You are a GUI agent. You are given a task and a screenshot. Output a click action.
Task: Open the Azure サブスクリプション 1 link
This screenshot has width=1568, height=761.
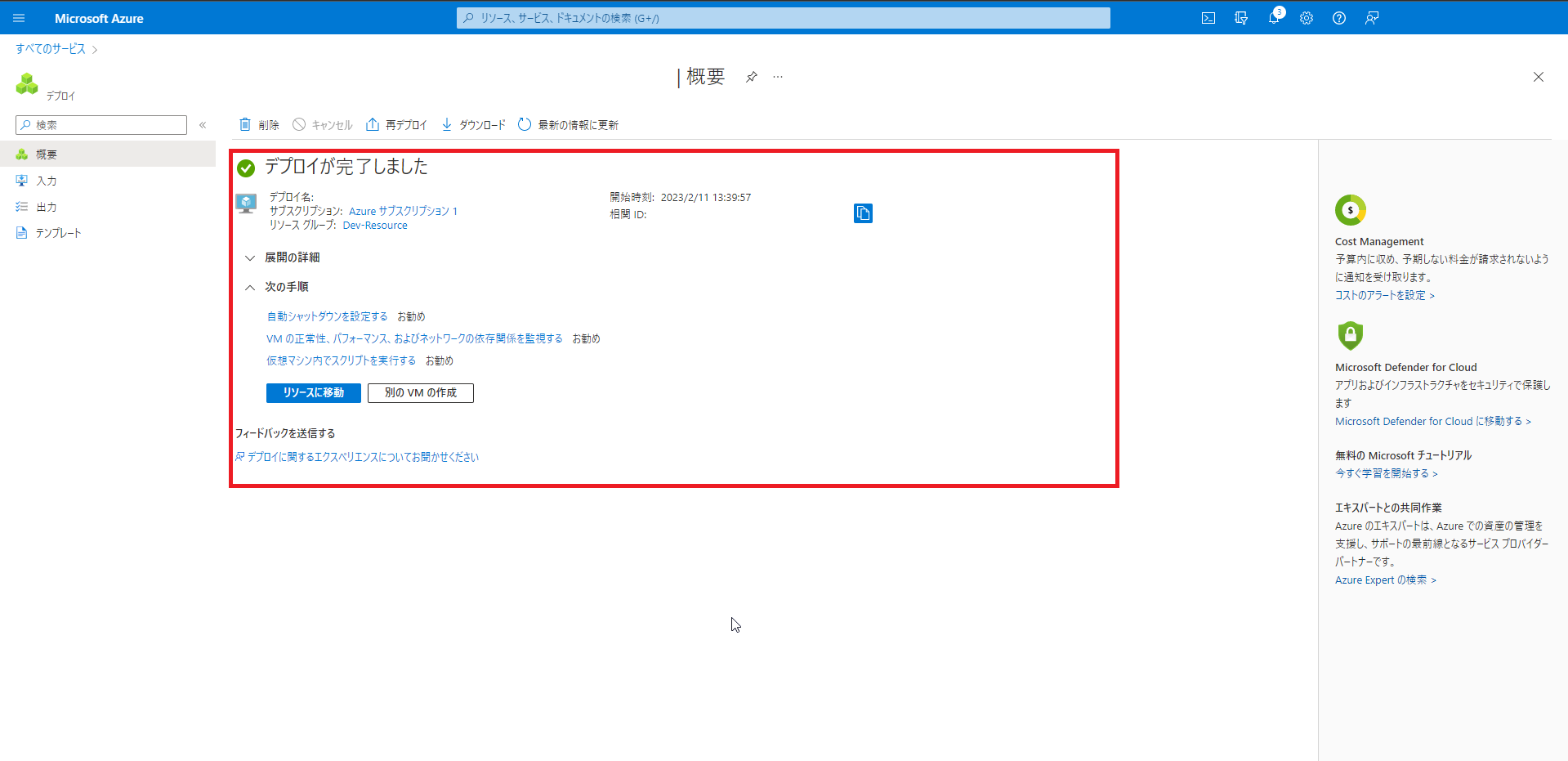click(x=403, y=211)
